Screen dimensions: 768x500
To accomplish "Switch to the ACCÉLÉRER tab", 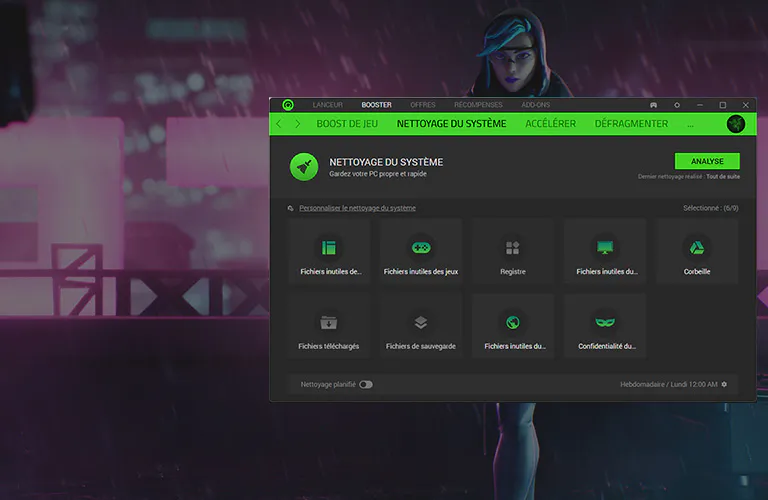I will 551,124.
